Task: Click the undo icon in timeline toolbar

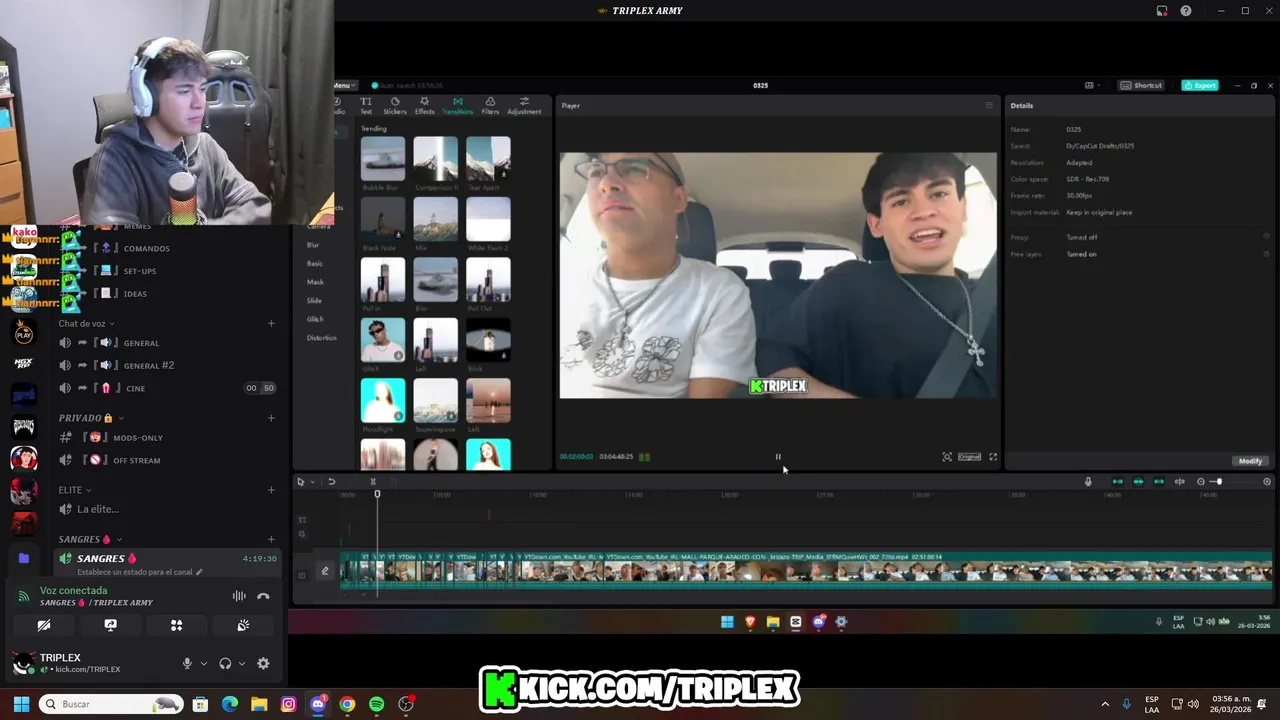Action: tap(331, 482)
